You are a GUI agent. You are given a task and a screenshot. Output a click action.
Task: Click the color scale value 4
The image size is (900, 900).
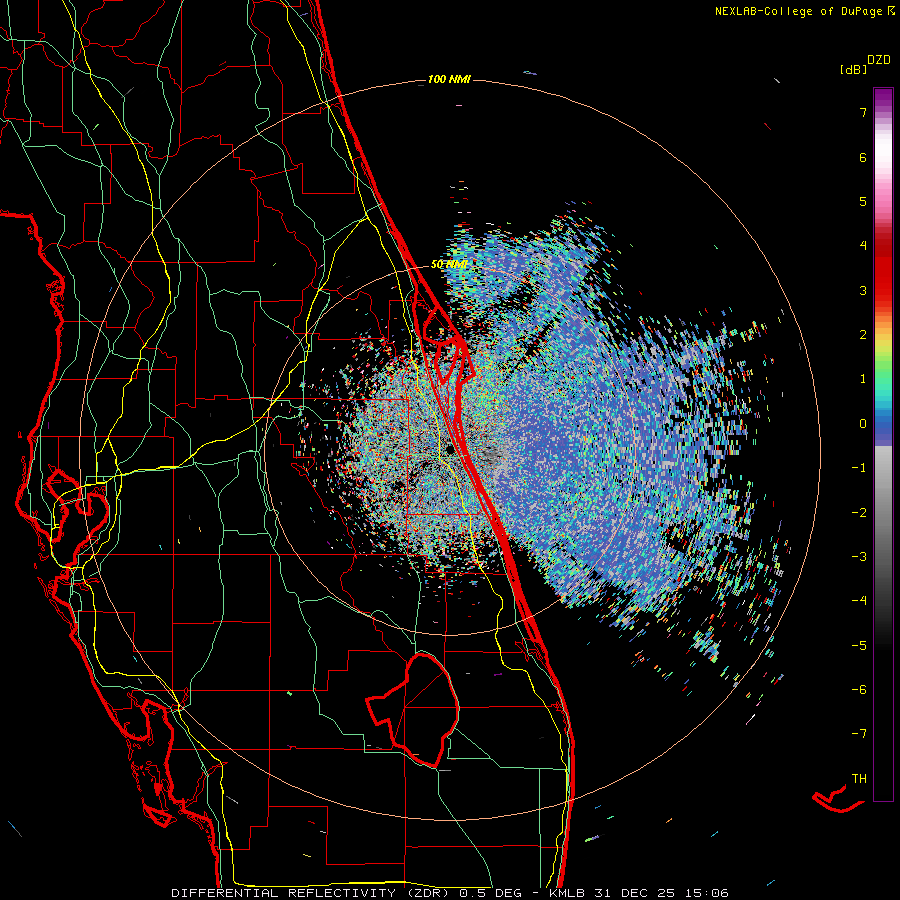863,246
